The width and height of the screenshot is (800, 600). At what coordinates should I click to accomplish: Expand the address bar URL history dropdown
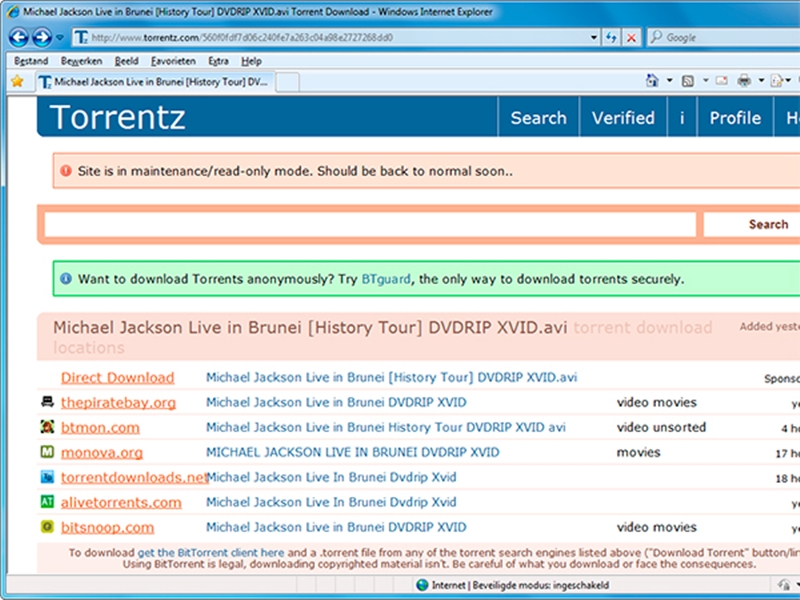593,37
